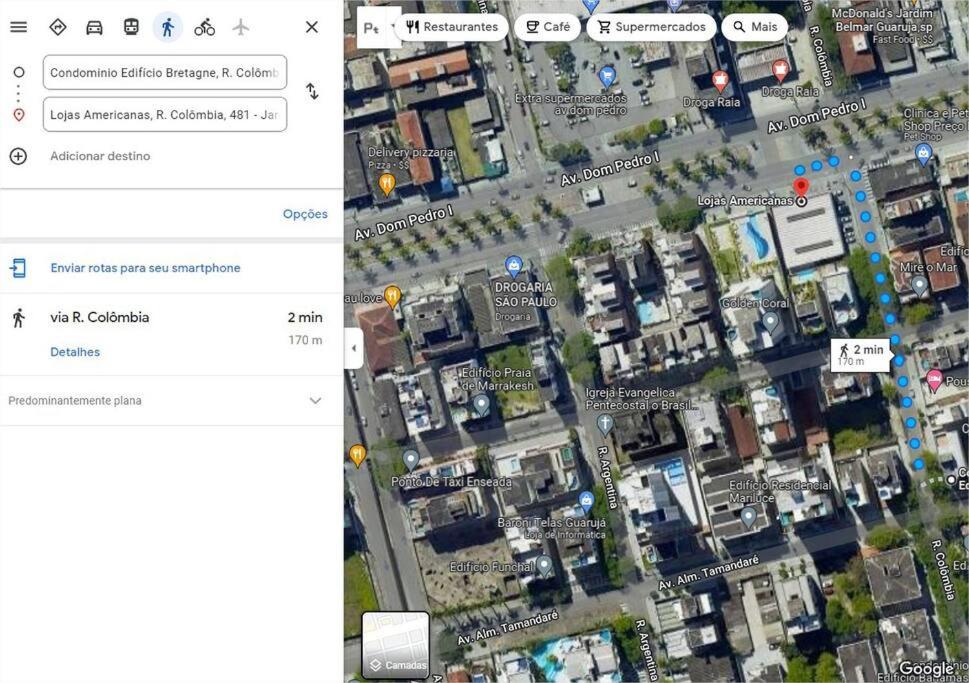Select the driving travel mode icon
The image size is (969, 683).
coord(94,27)
